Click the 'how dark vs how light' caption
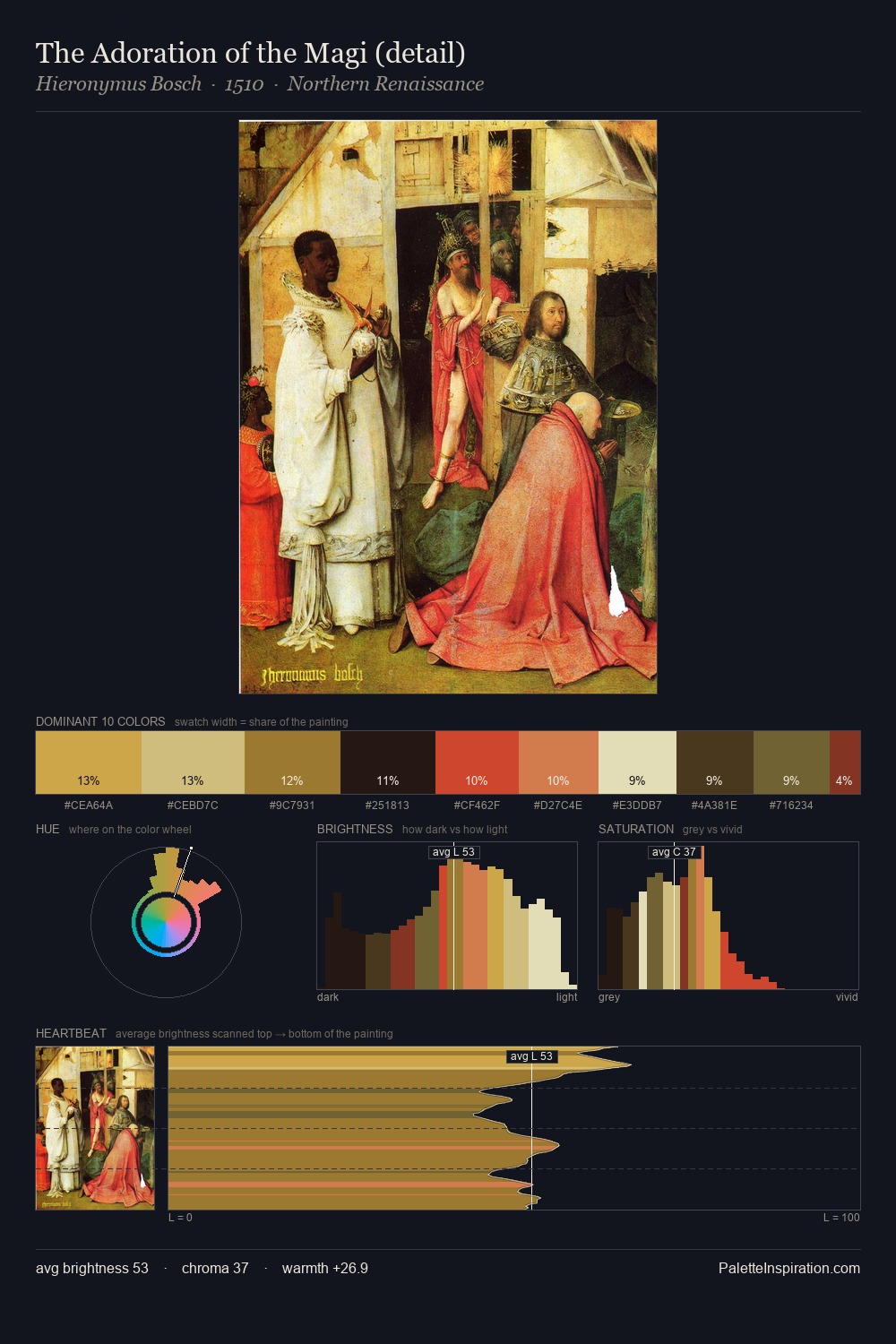Image resolution: width=896 pixels, height=1344 pixels. pos(455,830)
